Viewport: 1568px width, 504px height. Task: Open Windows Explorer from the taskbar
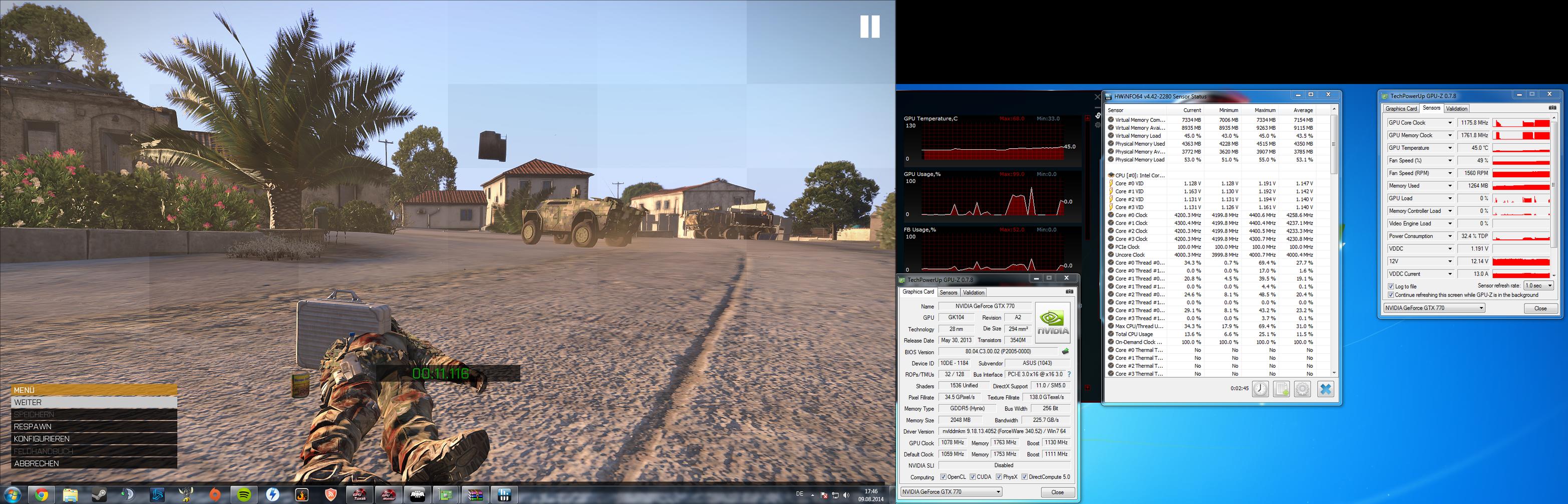coord(70,495)
